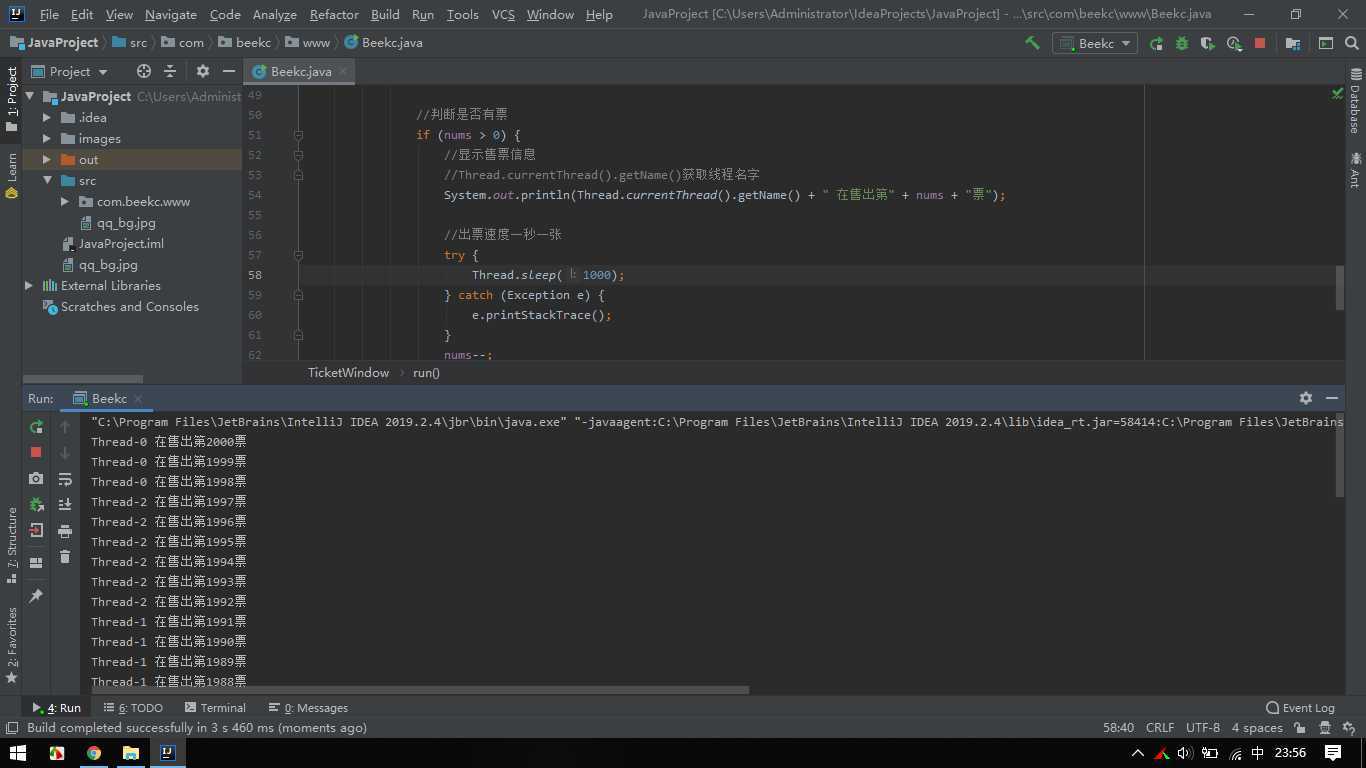
Task: Open Project panel settings gear
Action: pyautogui.click(x=203, y=71)
